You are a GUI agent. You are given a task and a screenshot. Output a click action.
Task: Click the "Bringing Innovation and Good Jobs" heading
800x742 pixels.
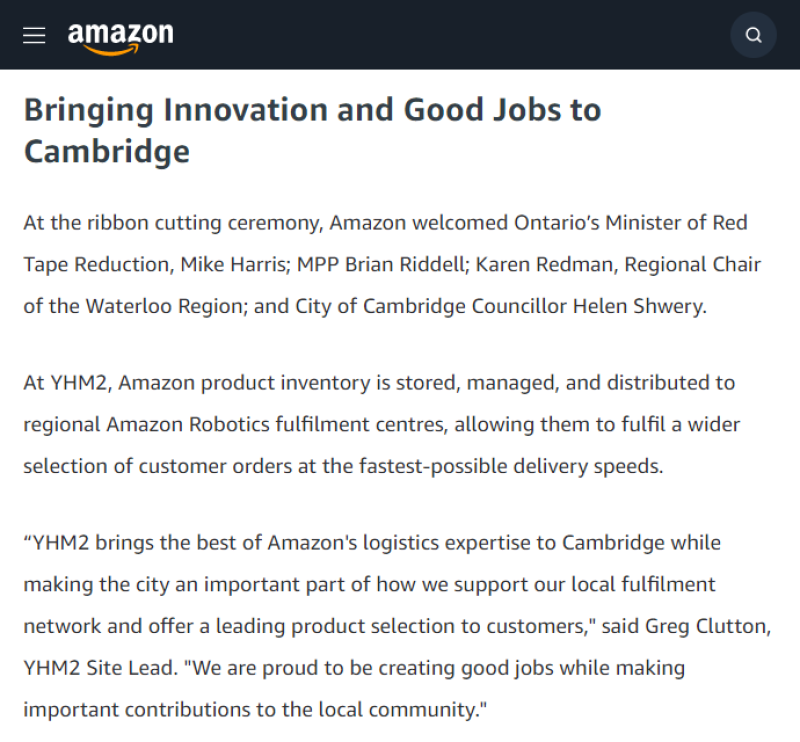[x=312, y=110]
